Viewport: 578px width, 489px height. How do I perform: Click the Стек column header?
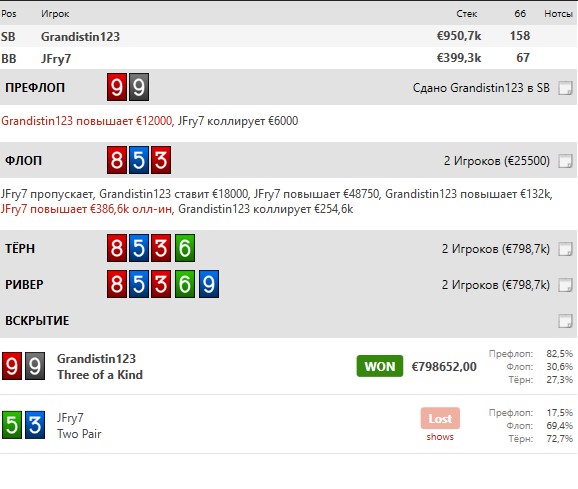point(466,14)
